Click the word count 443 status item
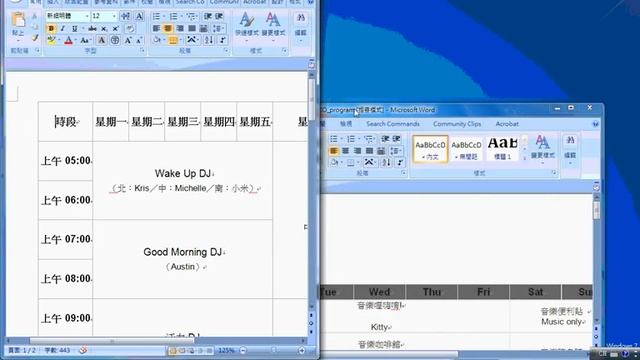The height and width of the screenshot is (360, 640). [x=57, y=350]
